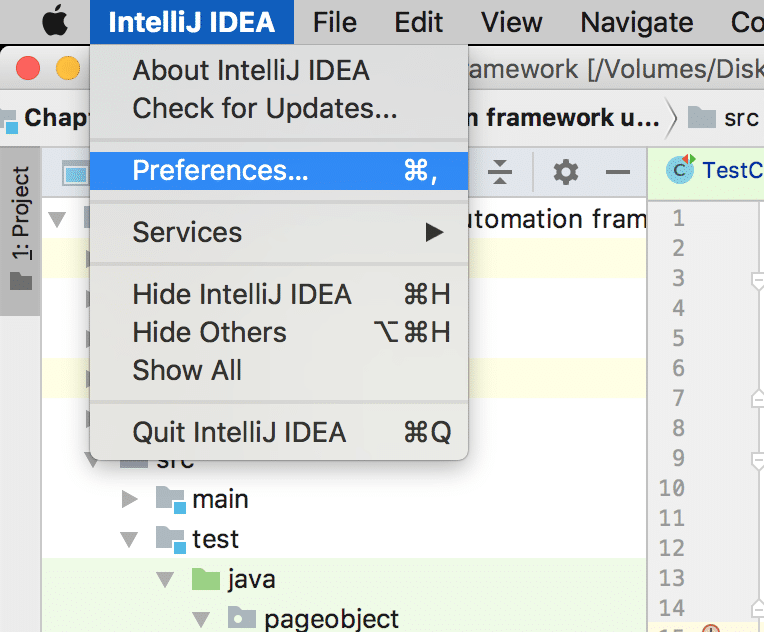
Task: Click the breadcrumb folder icon before src
Action: (702, 118)
